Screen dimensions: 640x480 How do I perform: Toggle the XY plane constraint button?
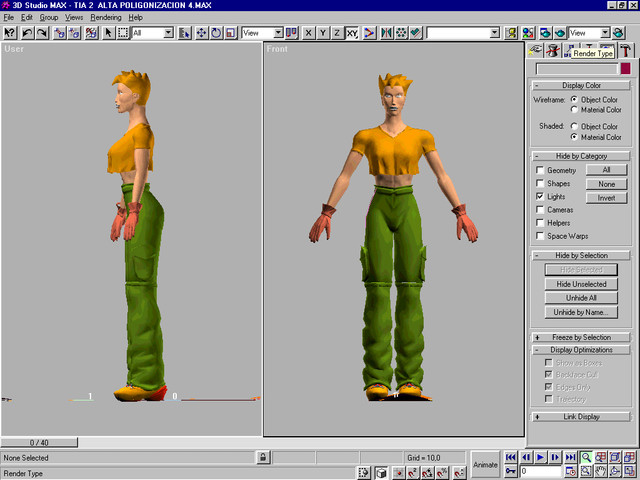click(x=352, y=33)
